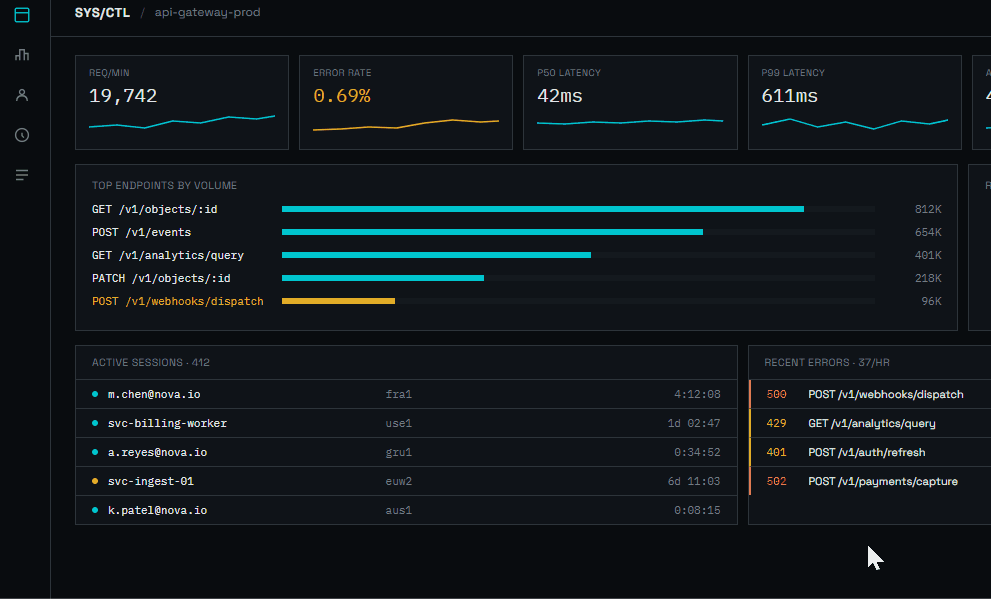The image size is (991, 599).
Task: Open the REQ/MIN metric card
Action: pyautogui.click(x=182, y=102)
